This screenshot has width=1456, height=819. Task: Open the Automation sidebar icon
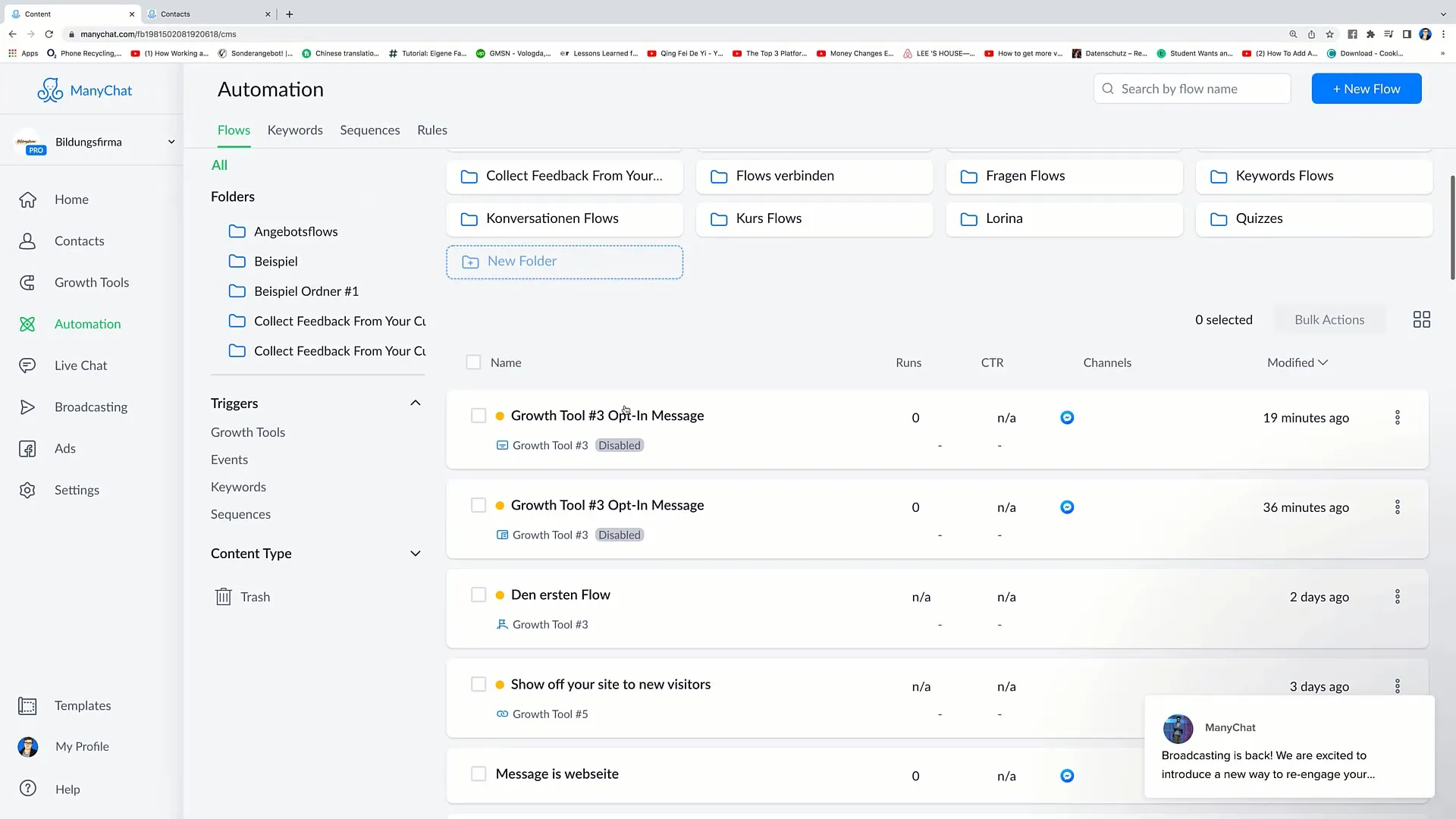[x=27, y=323]
